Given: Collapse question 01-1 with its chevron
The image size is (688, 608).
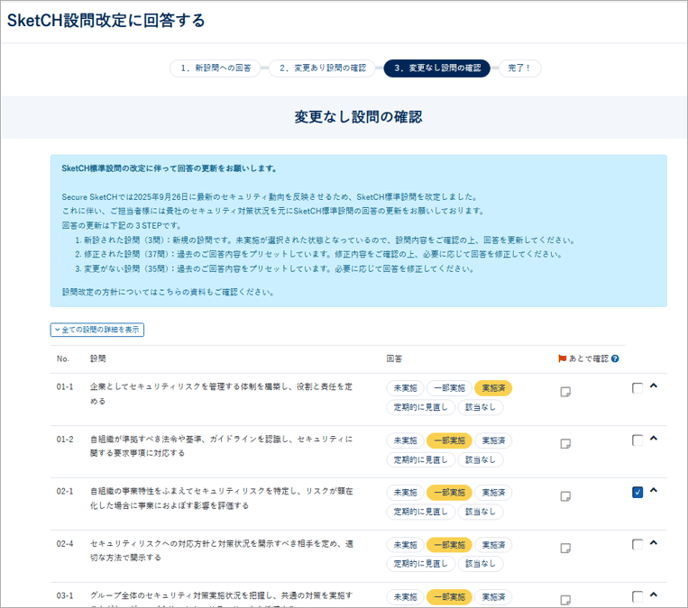Looking at the screenshot, I should pos(653,386).
